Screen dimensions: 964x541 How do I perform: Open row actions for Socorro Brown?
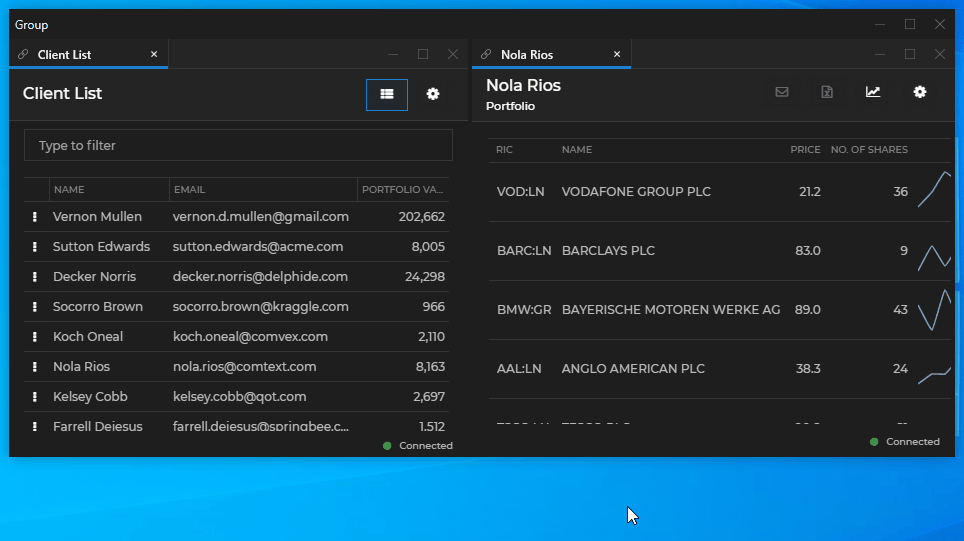click(34, 307)
